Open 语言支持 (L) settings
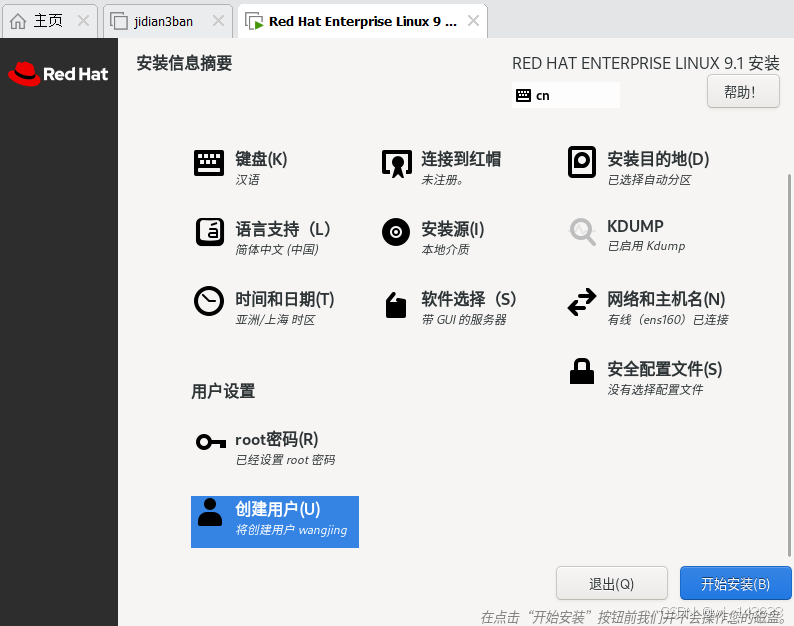 [283, 229]
